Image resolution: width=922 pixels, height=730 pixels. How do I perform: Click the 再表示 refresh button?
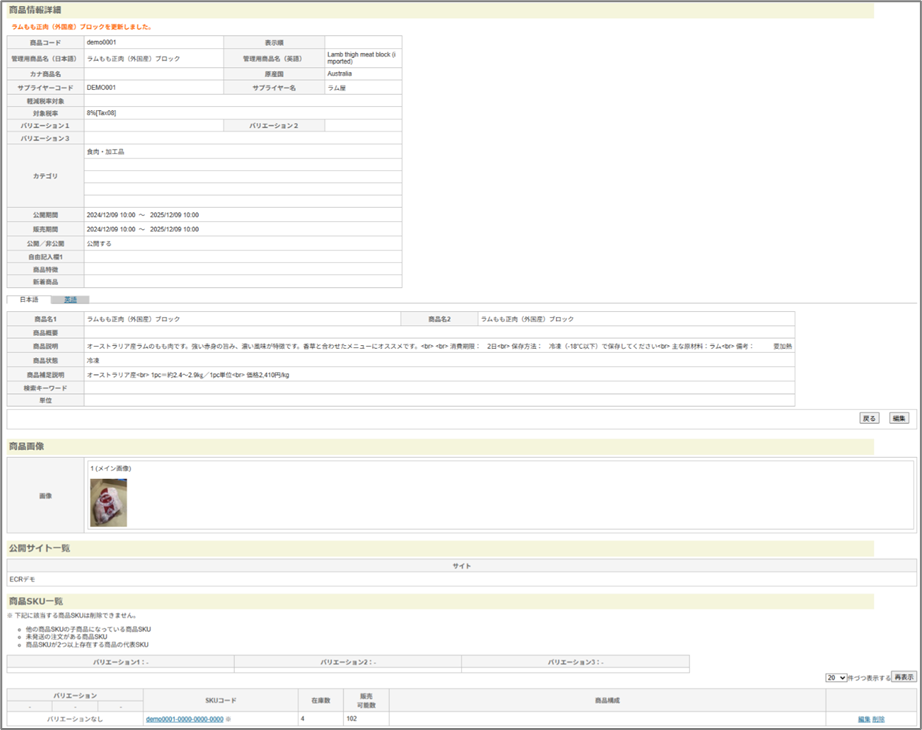(x=903, y=677)
